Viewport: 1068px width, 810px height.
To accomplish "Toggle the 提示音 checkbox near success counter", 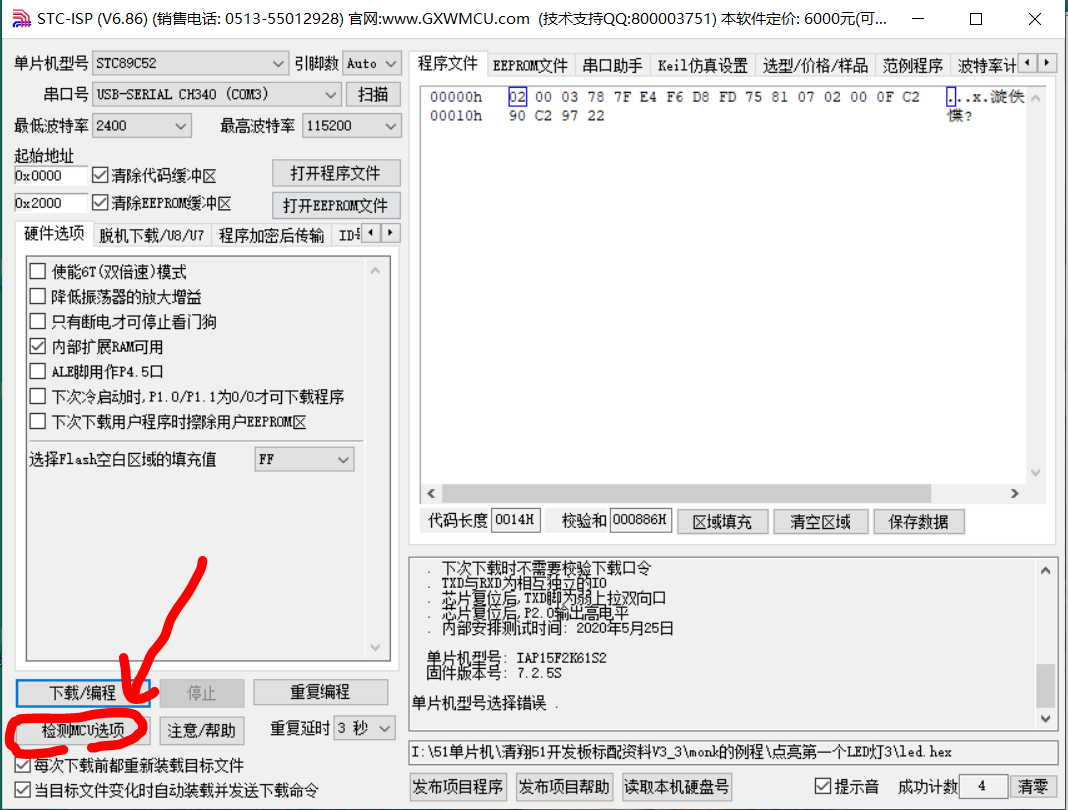I will tap(823, 786).
